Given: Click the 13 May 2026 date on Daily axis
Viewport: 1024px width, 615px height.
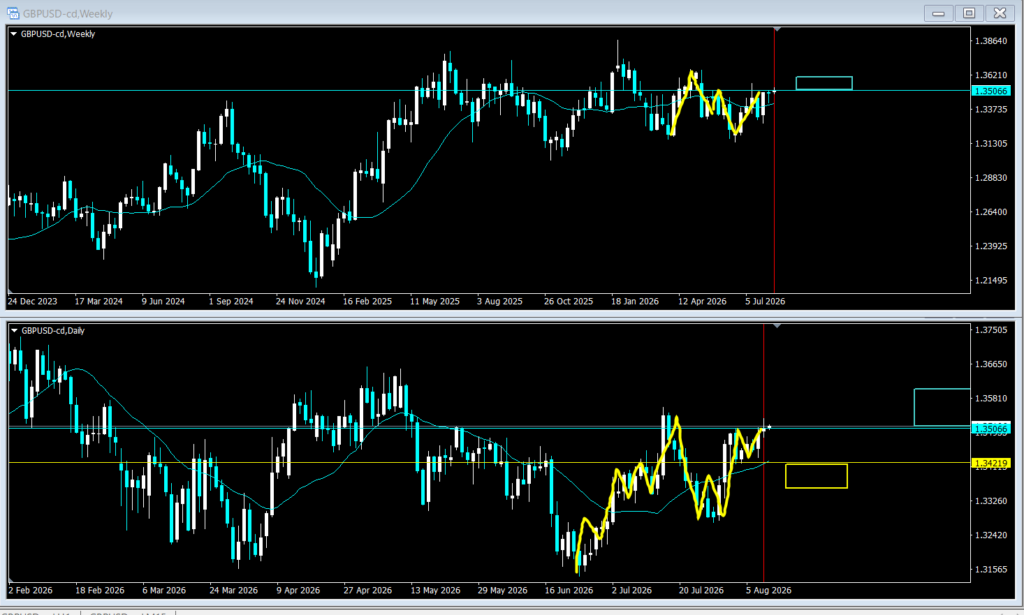Looking at the screenshot, I should [x=436, y=590].
